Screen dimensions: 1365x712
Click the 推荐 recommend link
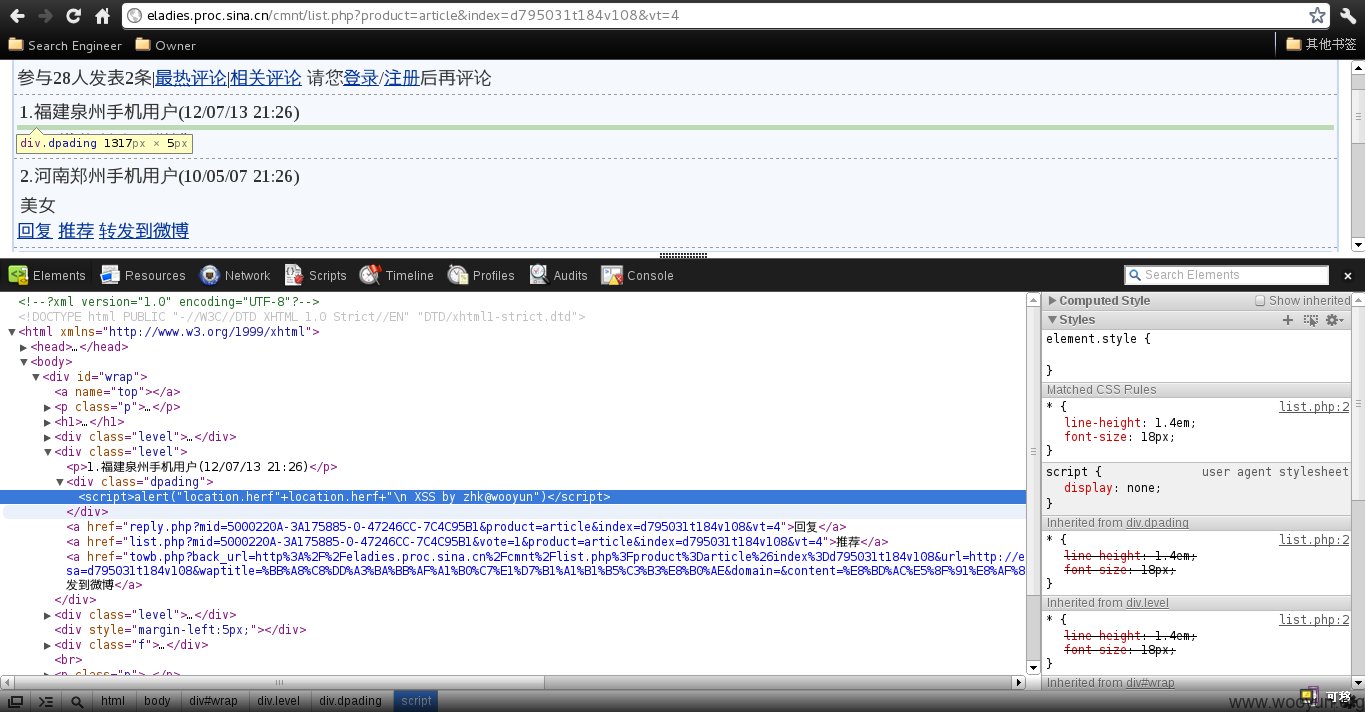tap(76, 231)
